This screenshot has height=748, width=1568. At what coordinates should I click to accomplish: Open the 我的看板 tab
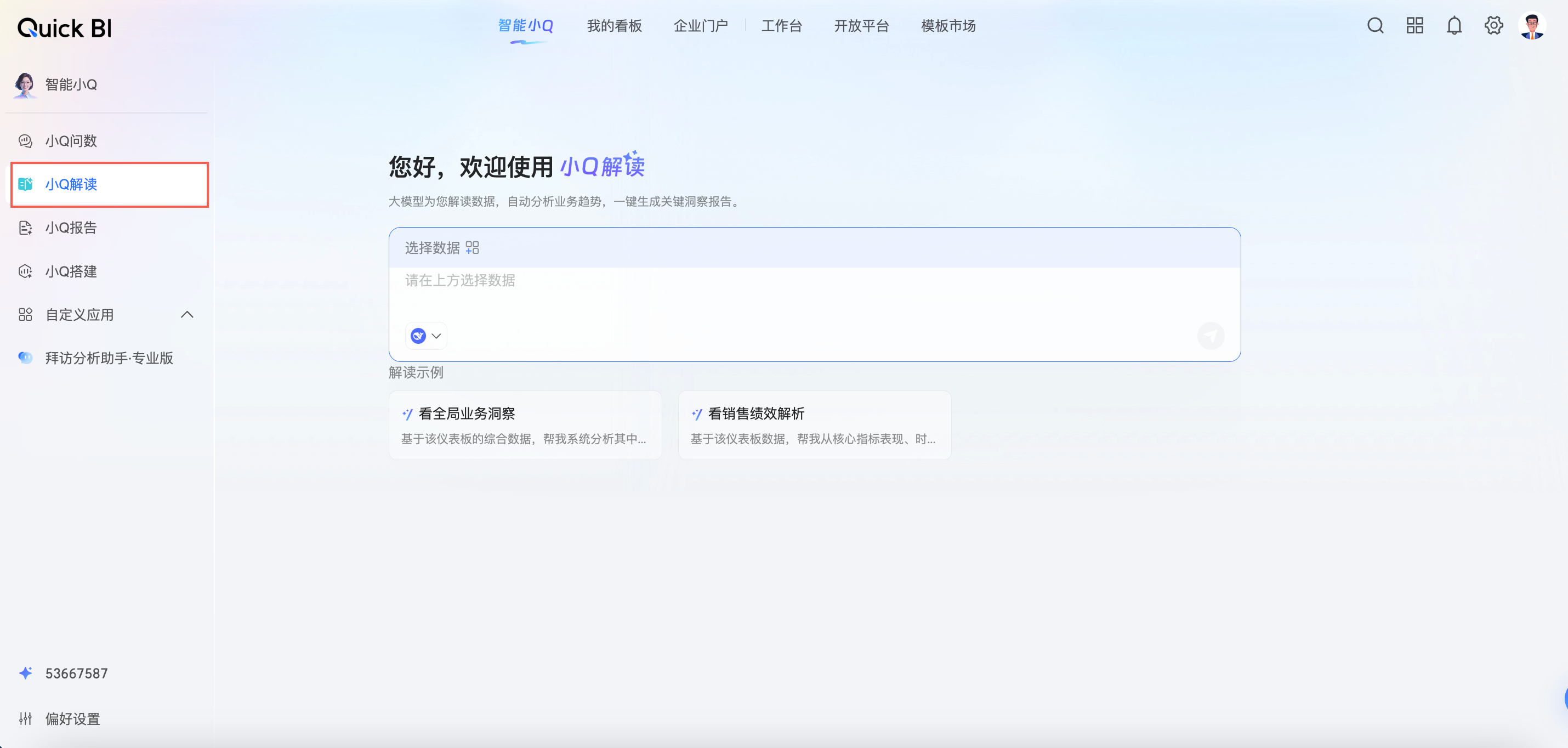[x=614, y=26]
